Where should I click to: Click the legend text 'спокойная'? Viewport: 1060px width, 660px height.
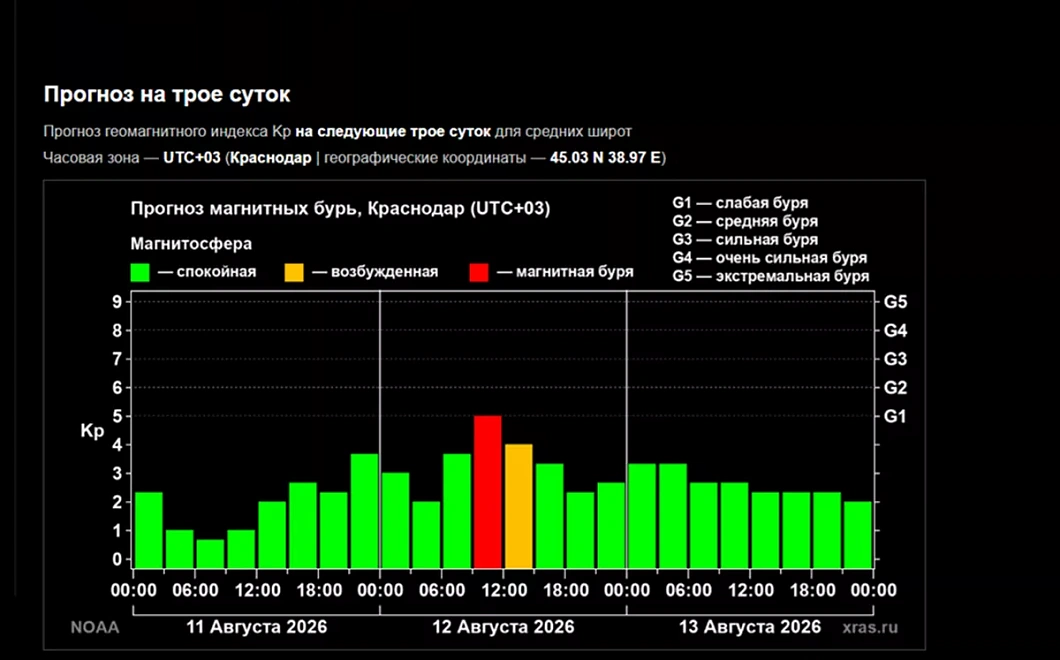point(216,272)
